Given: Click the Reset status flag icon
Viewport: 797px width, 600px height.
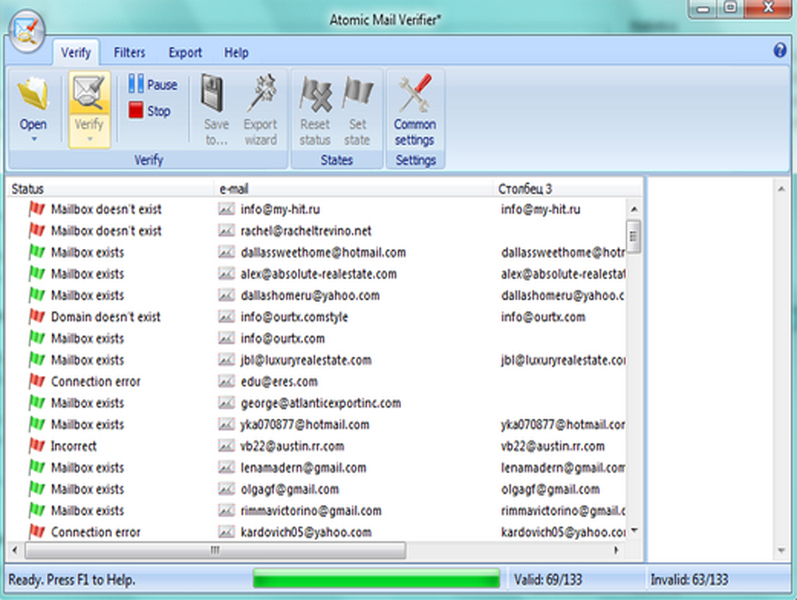Looking at the screenshot, I should coord(315,95).
